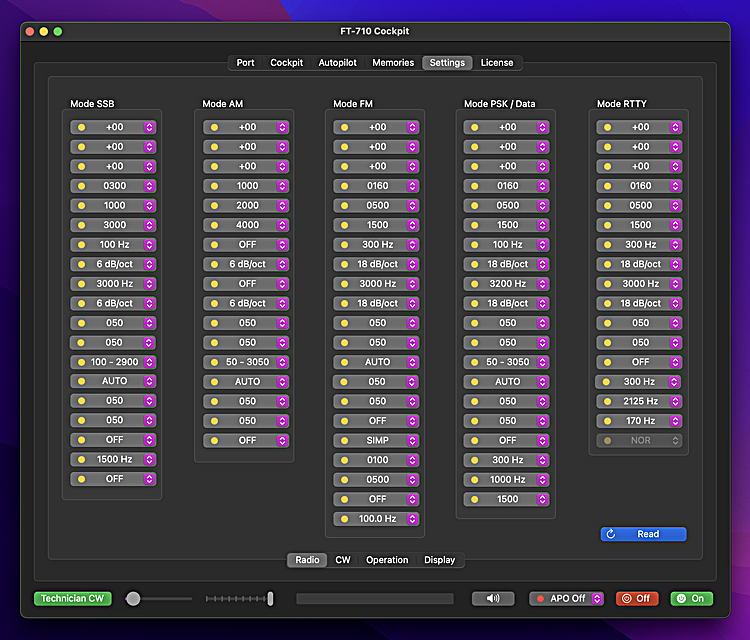
Task: Click the Mode PSK / Data heading
Action: tap(500, 104)
